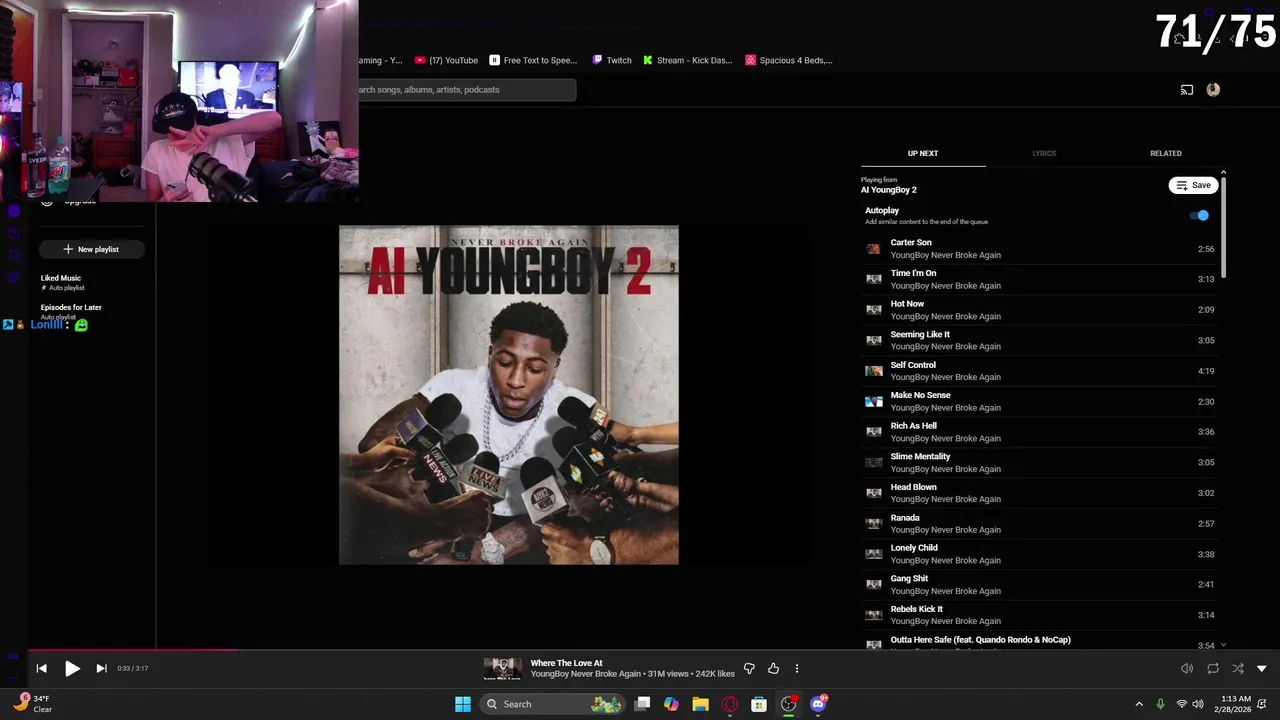The height and width of the screenshot is (720, 1280).
Task: Select Make No Sense in queue
Action: tap(1040, 401)
